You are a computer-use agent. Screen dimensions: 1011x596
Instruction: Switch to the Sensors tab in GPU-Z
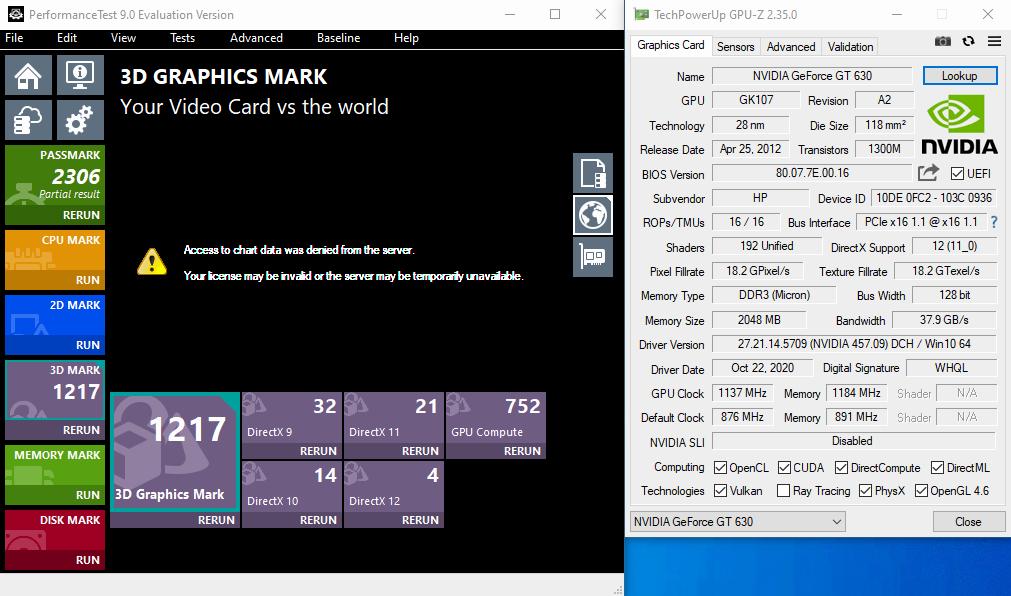735,46
